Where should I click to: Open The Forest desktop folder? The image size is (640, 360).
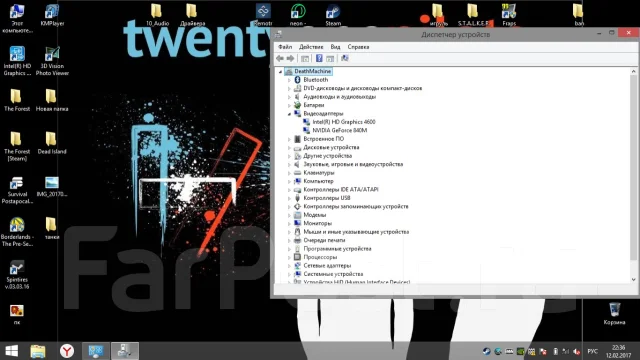[x=17, y=100]
